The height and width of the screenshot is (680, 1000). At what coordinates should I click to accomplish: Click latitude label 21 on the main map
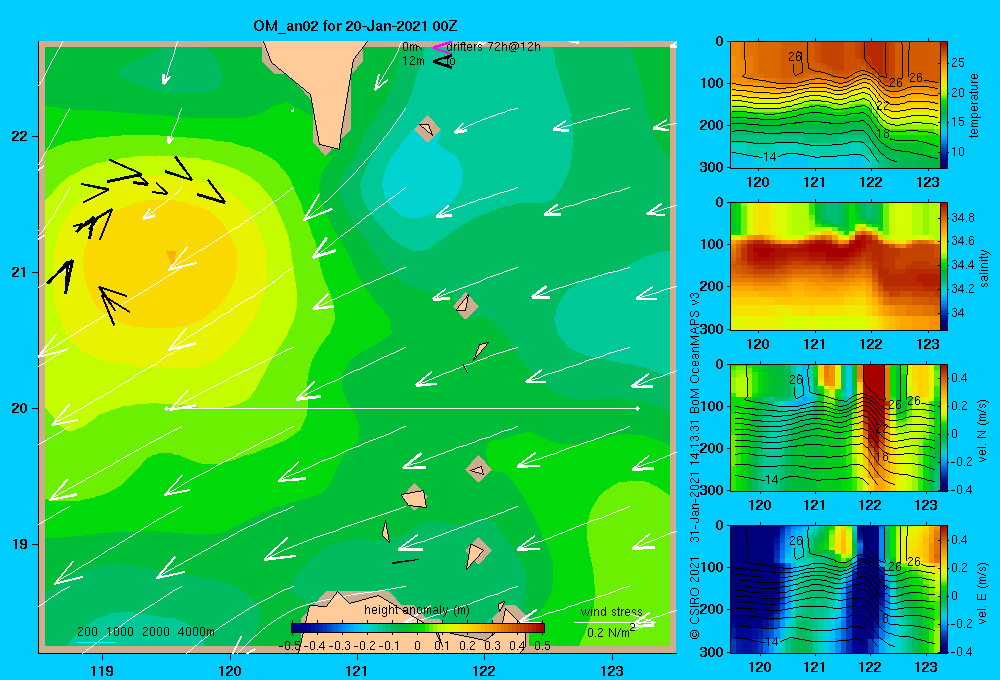coord(19,272)
